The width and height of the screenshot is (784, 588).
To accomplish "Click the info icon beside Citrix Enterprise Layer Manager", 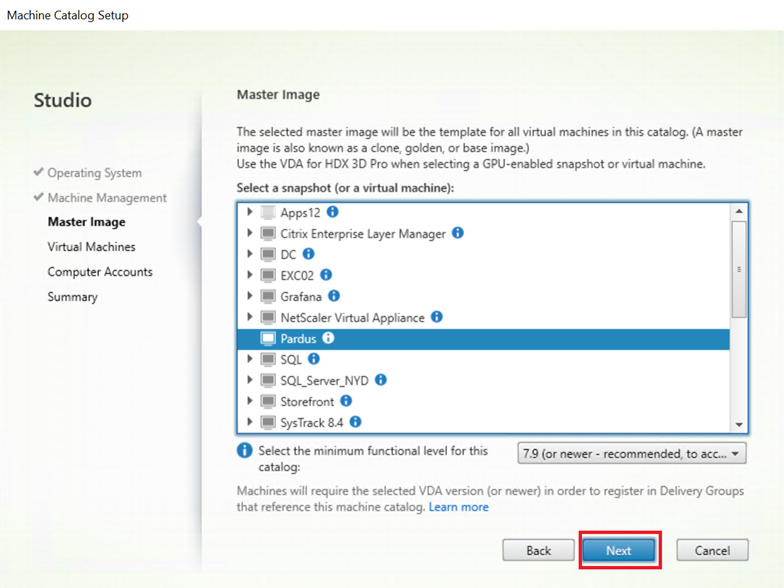I will tap(458, 233).
